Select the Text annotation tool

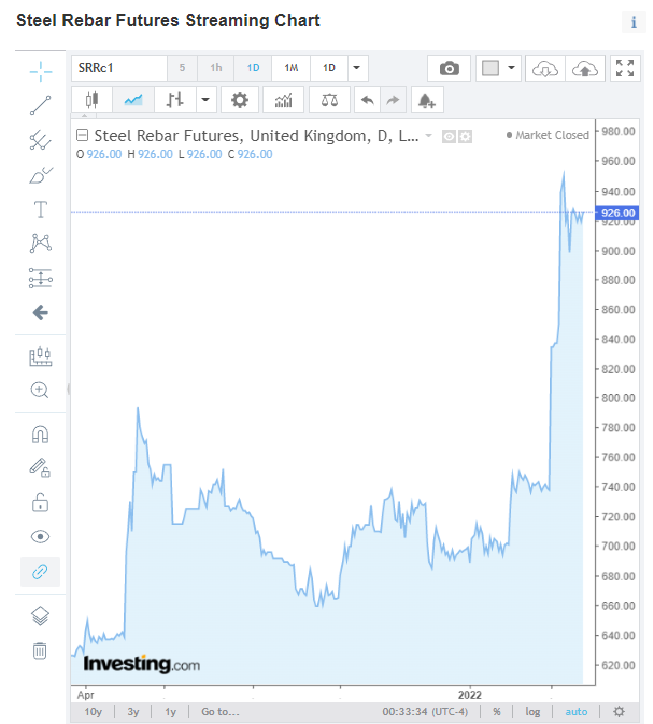coord(40,209)
